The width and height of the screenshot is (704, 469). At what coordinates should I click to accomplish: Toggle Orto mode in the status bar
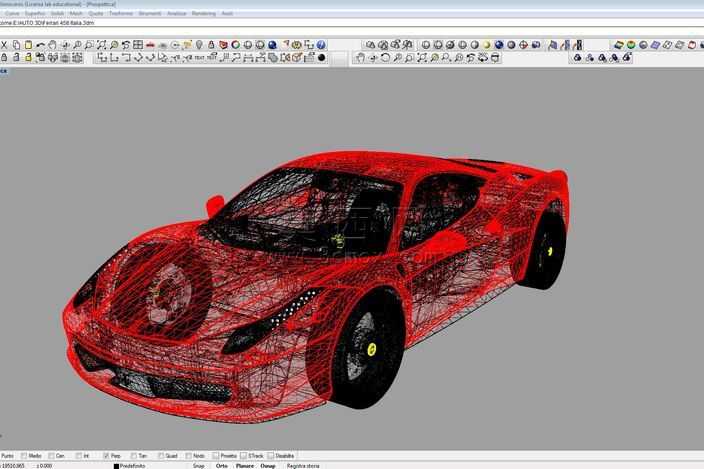pos(221,466)
